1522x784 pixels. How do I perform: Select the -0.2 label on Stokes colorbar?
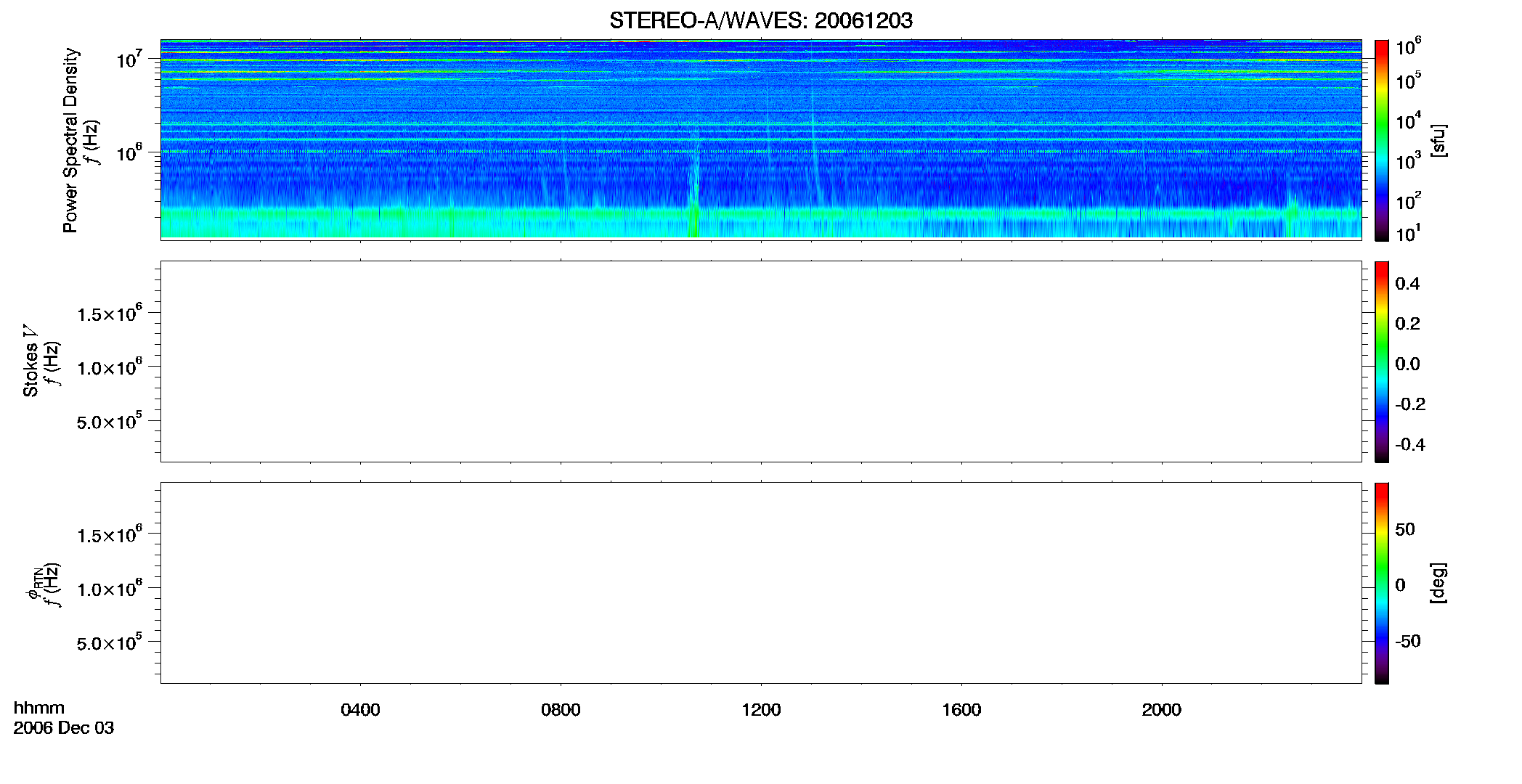1410,404
